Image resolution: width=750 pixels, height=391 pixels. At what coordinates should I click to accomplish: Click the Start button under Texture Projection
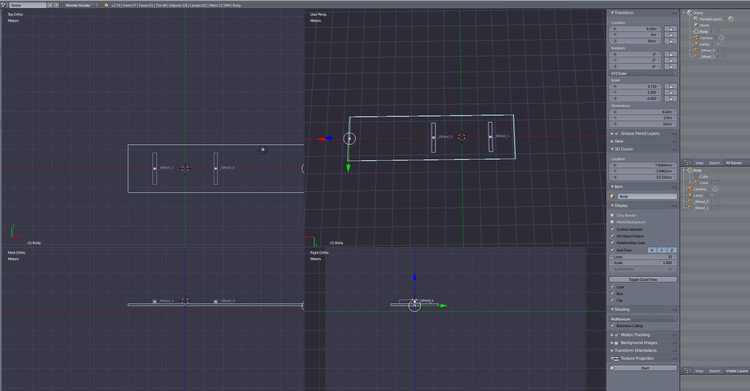pos(643,368)
